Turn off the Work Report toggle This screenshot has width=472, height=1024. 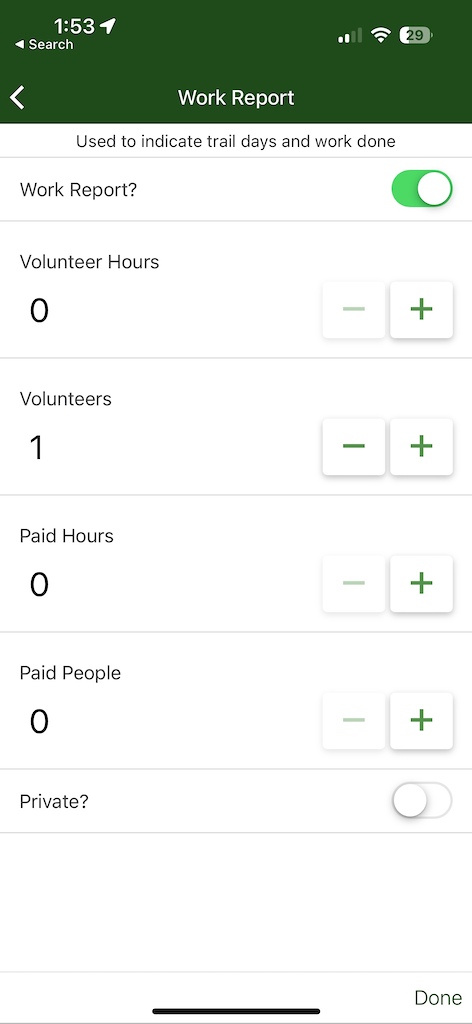click(x=422, y=189)
